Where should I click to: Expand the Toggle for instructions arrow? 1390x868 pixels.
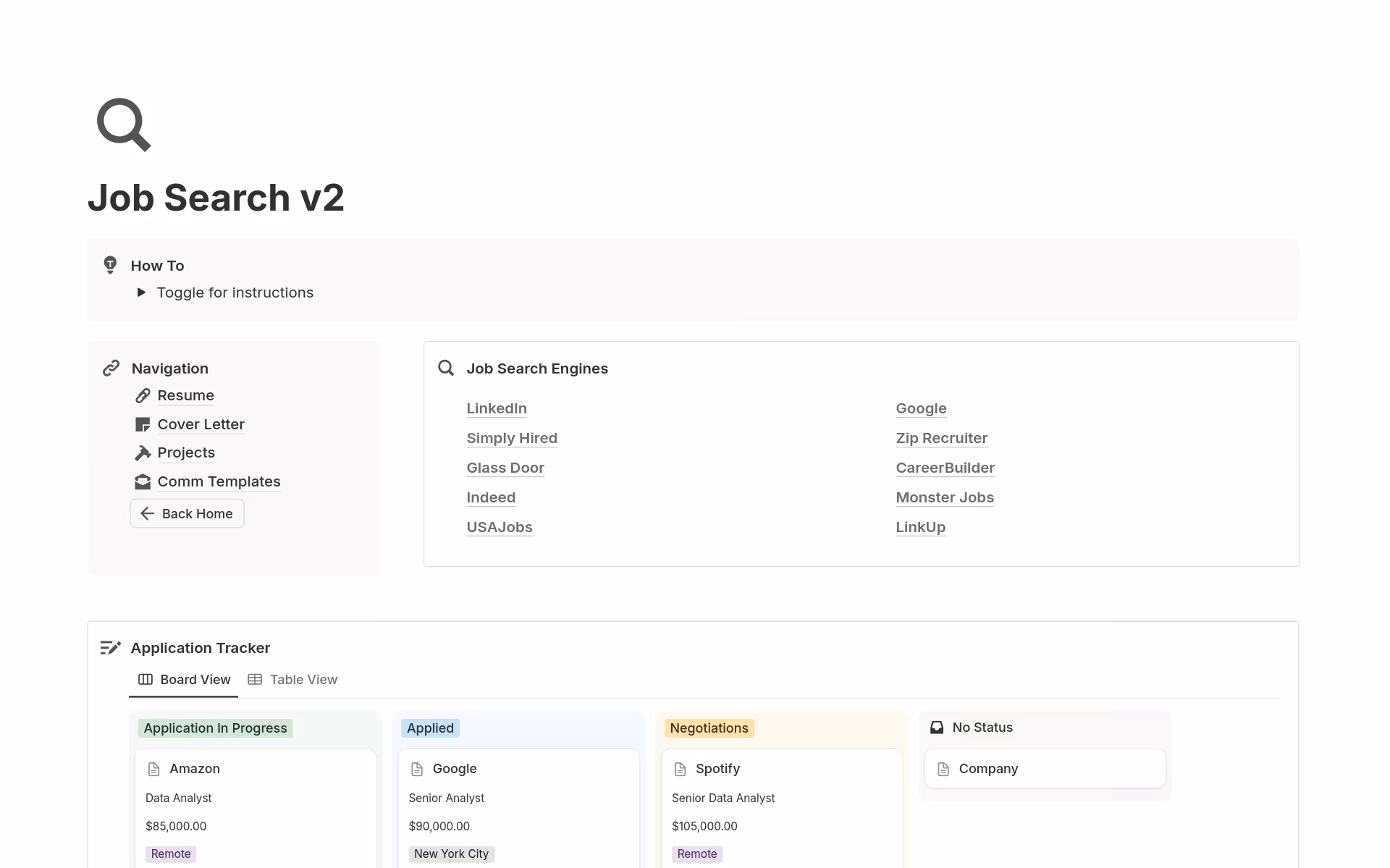point(142,292)
